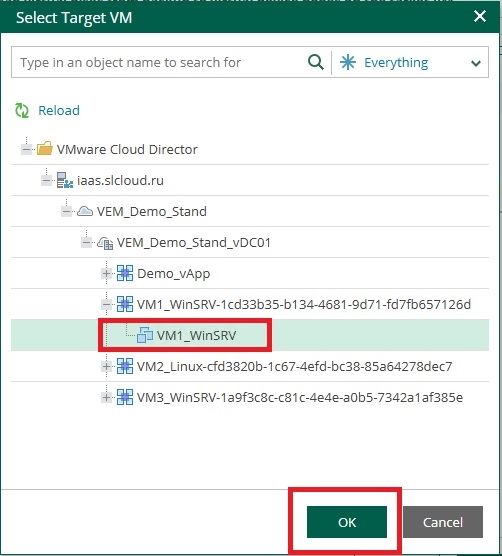Select the VM1_WinSRV virtual machine row
The height and width of the screenshot is (556, 502).
pyautogui.click(x=250, y=335)
